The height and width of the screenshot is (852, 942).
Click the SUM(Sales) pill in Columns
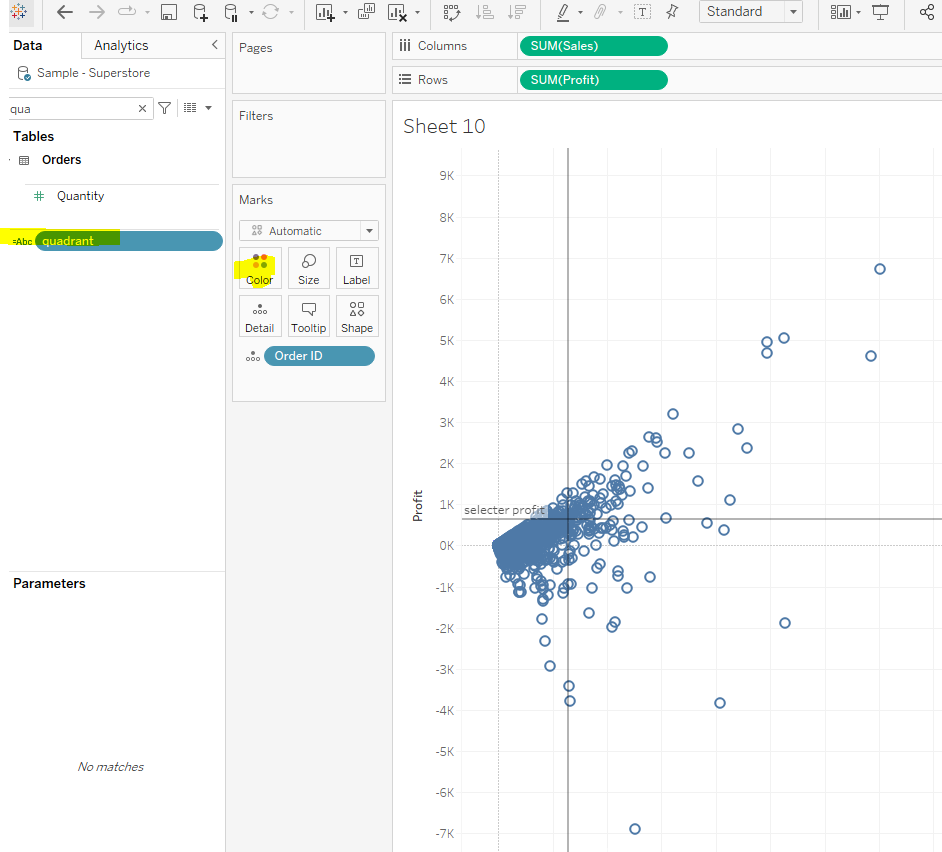593,46
